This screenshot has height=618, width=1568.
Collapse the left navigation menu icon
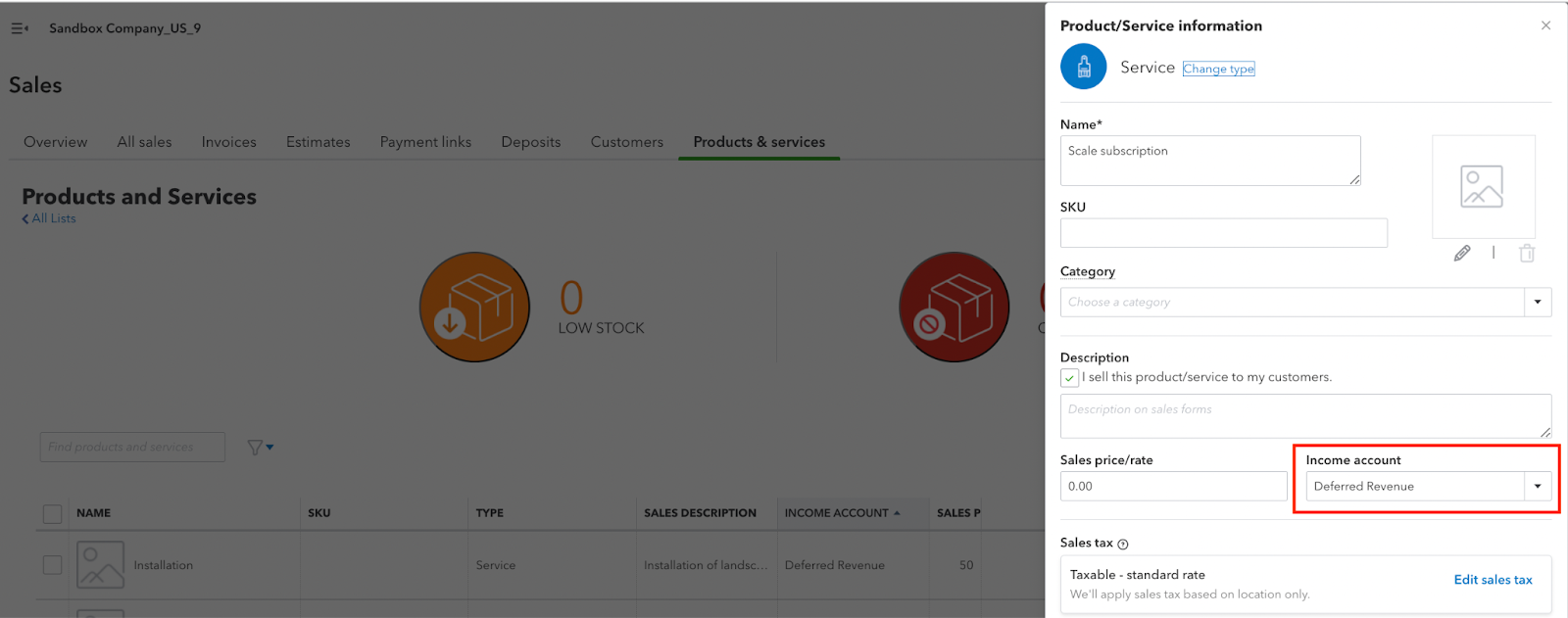point(20,28)
